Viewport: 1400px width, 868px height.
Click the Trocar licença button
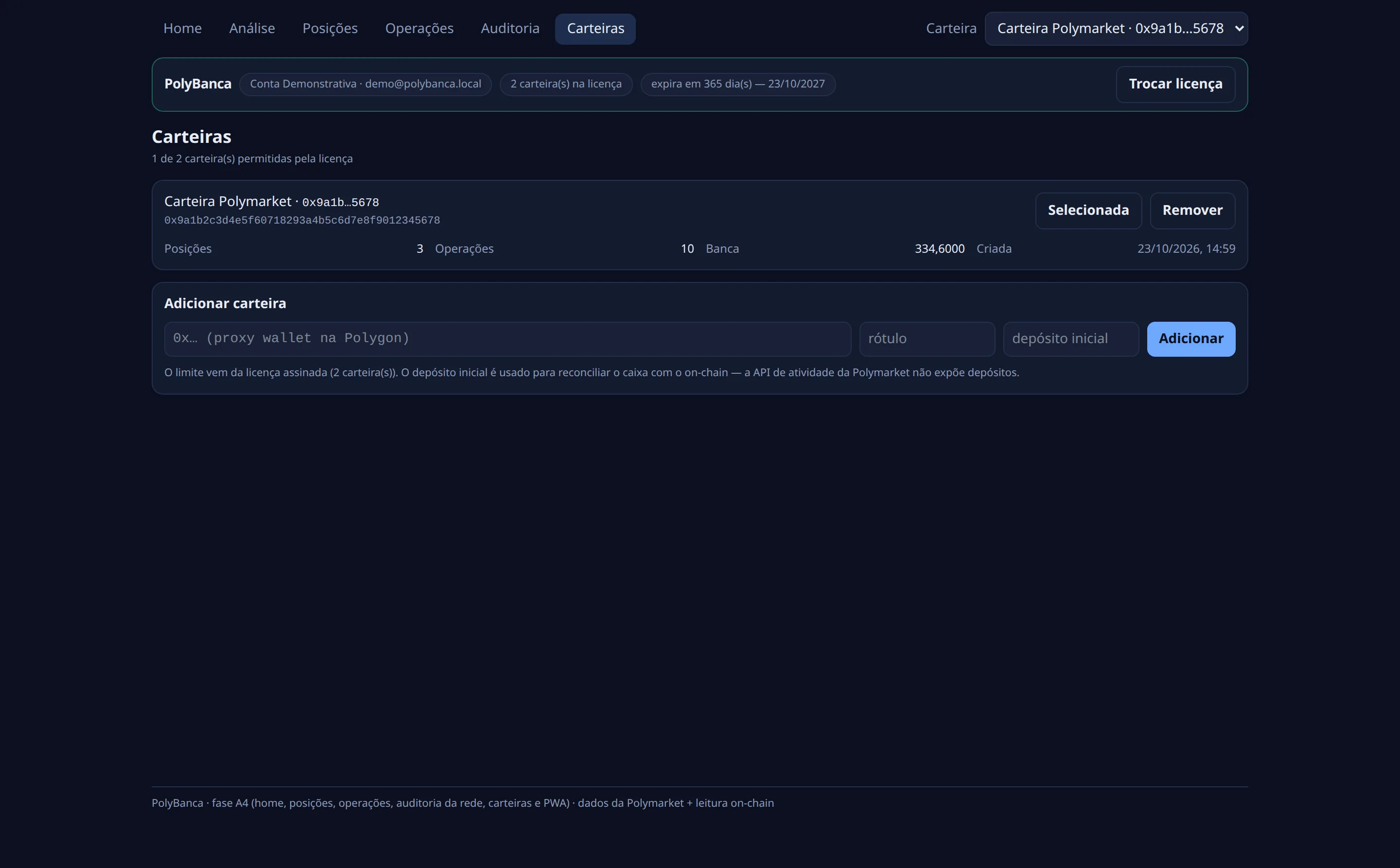pyautogui.click(x=1175, y=85)
